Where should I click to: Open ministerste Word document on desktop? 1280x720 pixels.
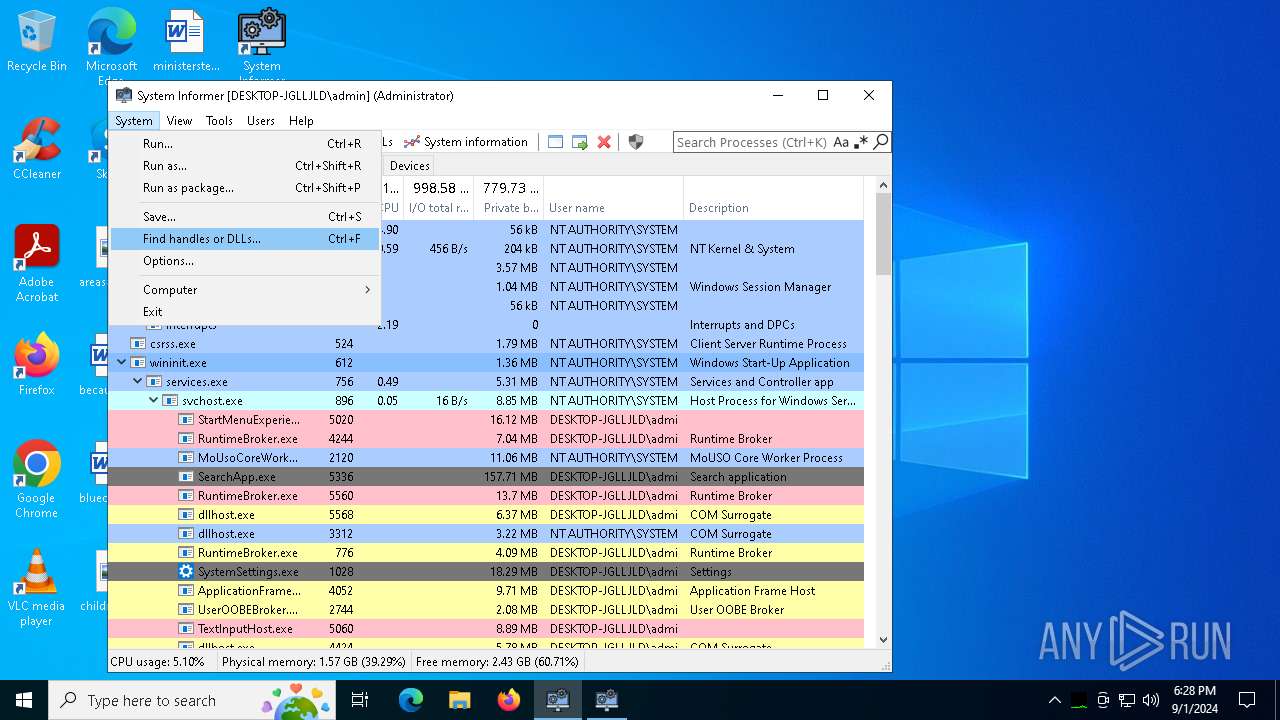pyautogui.click(x=186, y=41)
